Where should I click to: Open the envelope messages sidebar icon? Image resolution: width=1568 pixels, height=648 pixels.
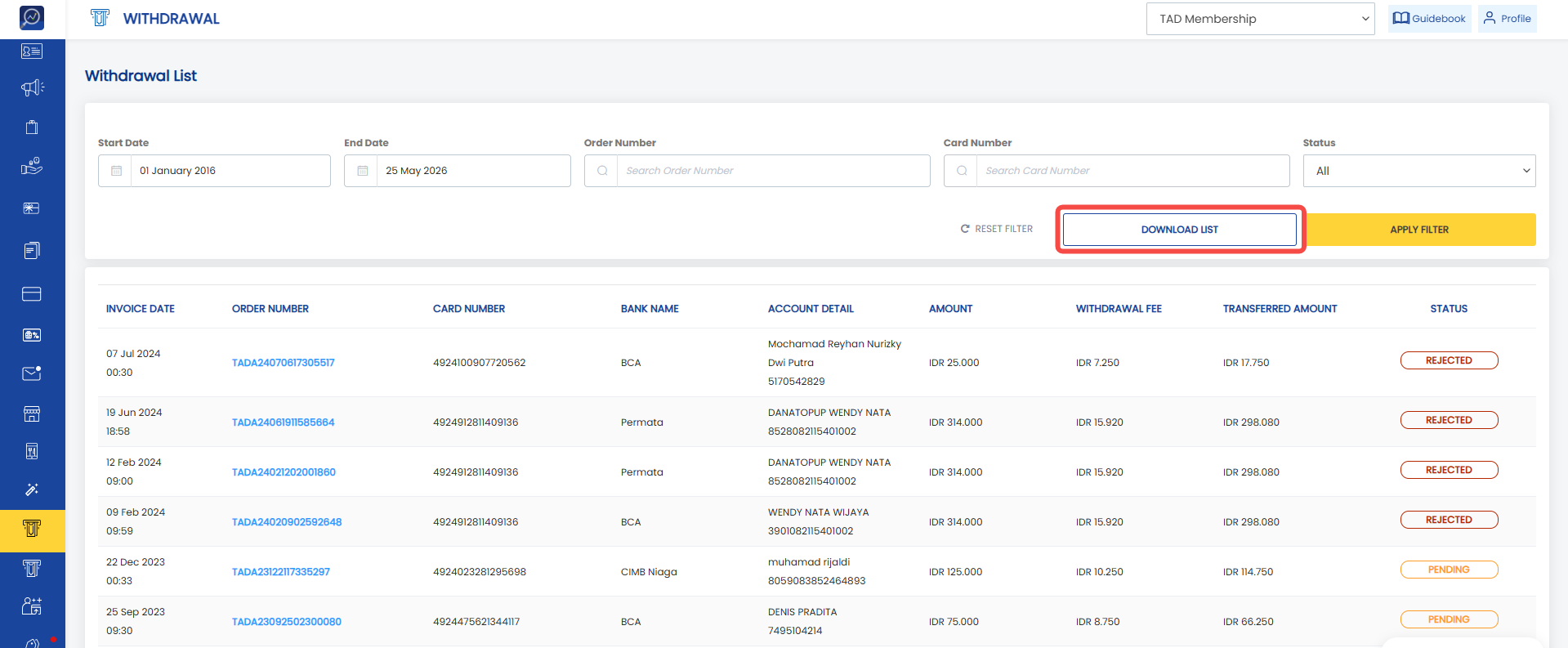point(32,373)
